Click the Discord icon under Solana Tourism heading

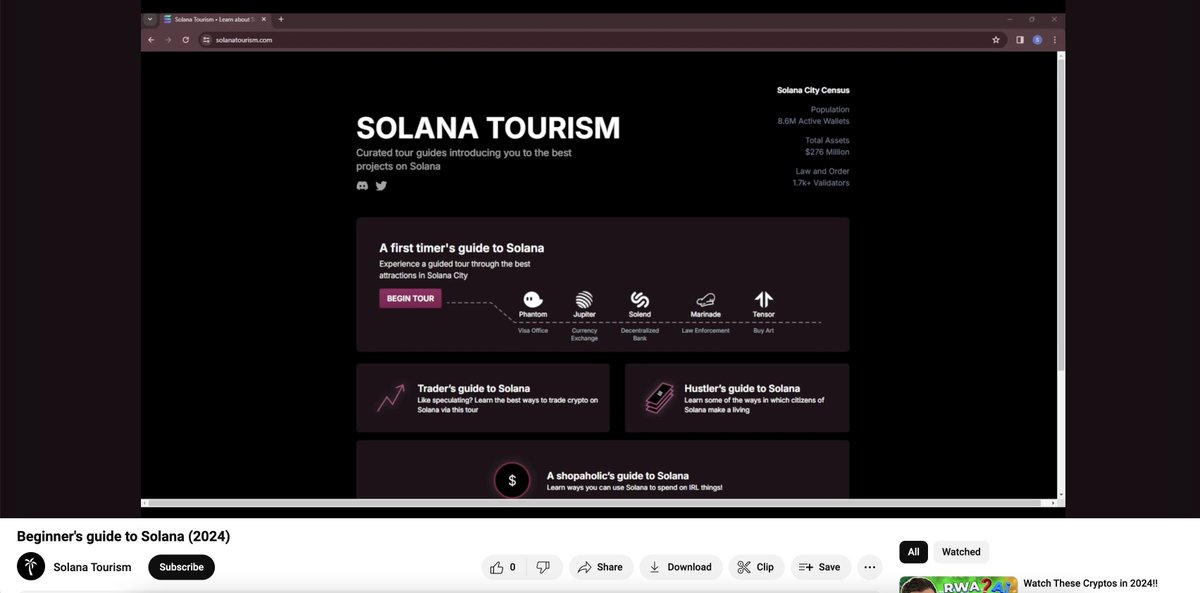tap(362, 186)
